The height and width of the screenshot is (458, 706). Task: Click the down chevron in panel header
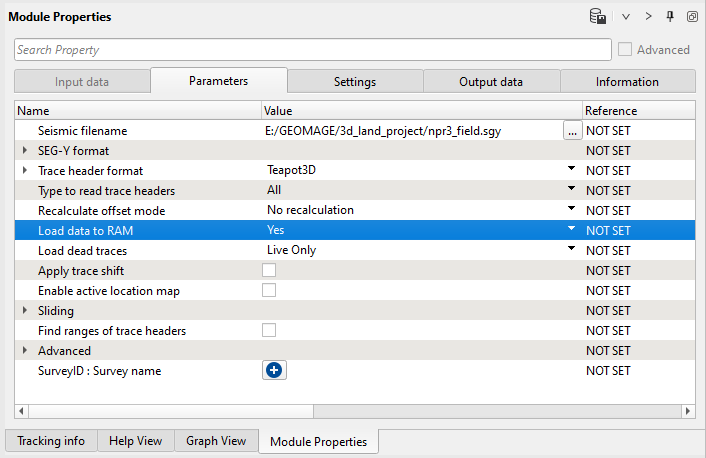[626, 17]
